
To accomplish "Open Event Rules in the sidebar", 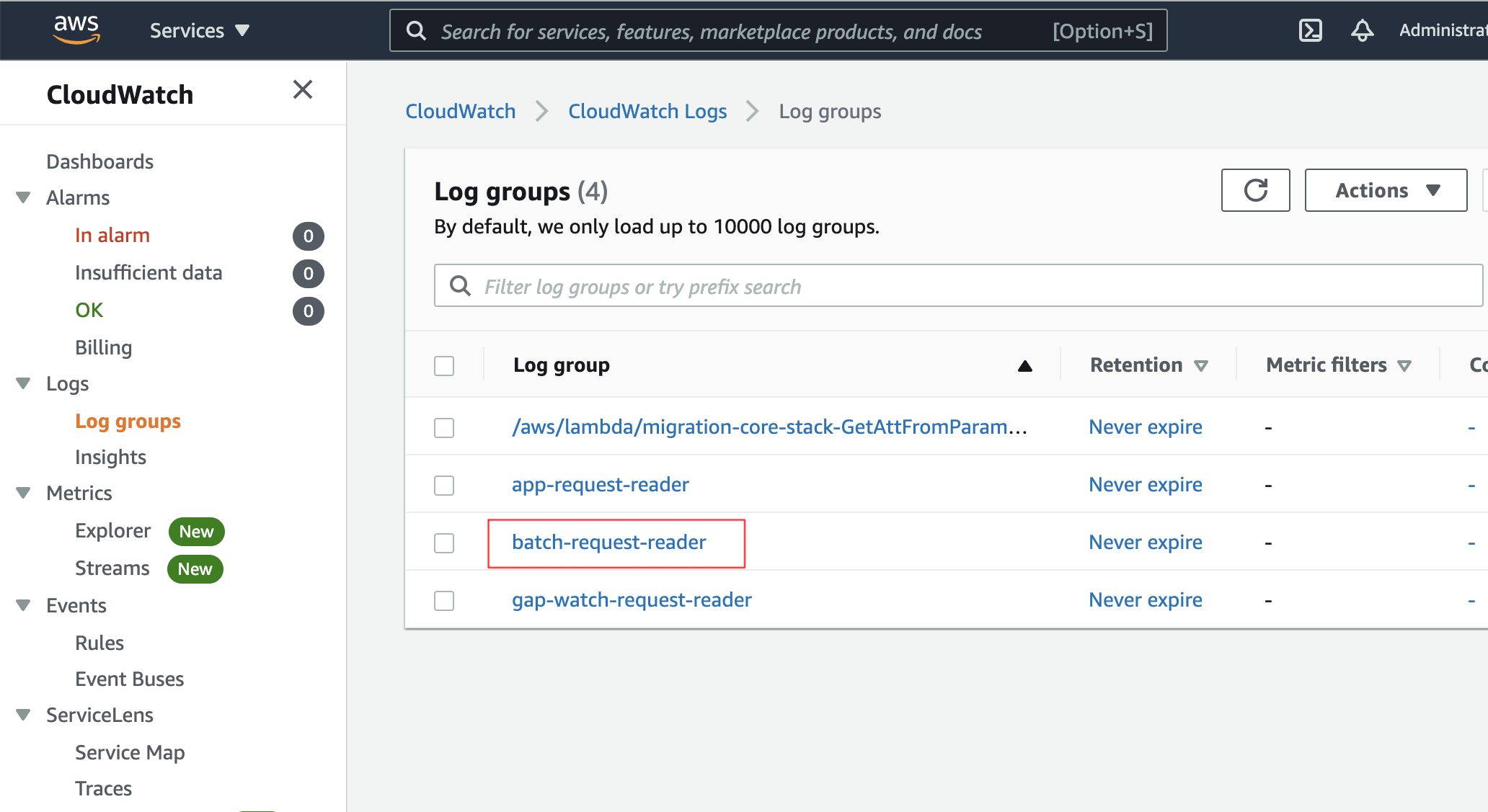I will click(99, 643).
